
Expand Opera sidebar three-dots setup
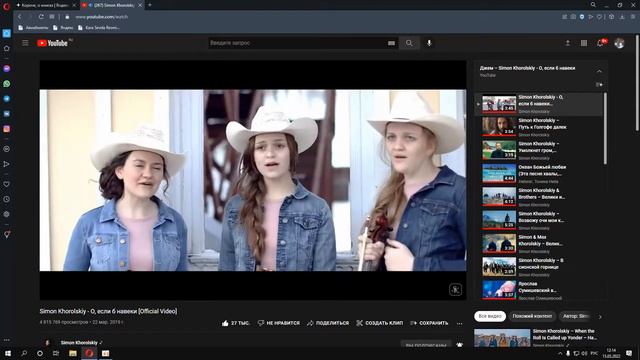[x=7, y=340]
